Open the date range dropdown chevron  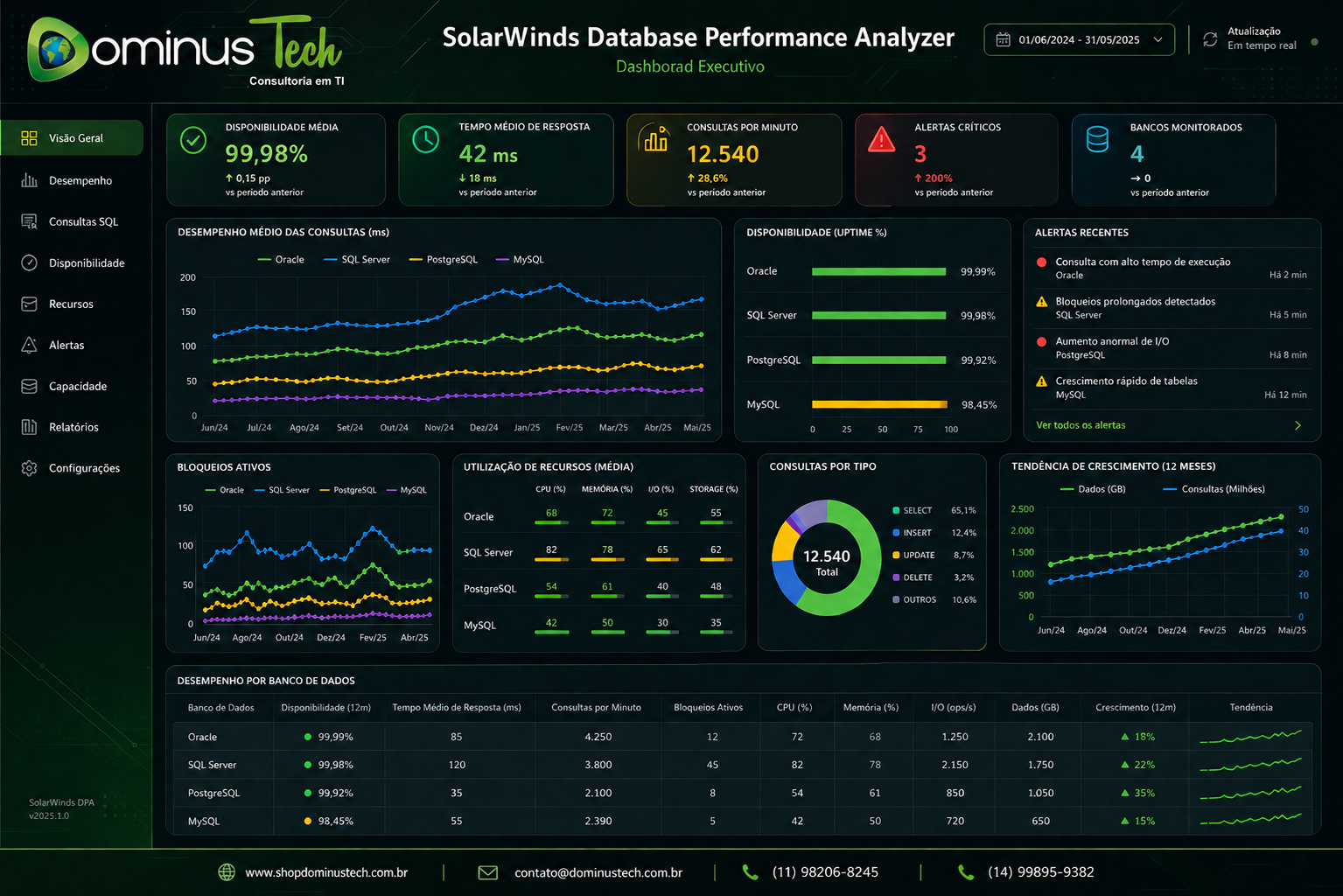[1158, 39]
